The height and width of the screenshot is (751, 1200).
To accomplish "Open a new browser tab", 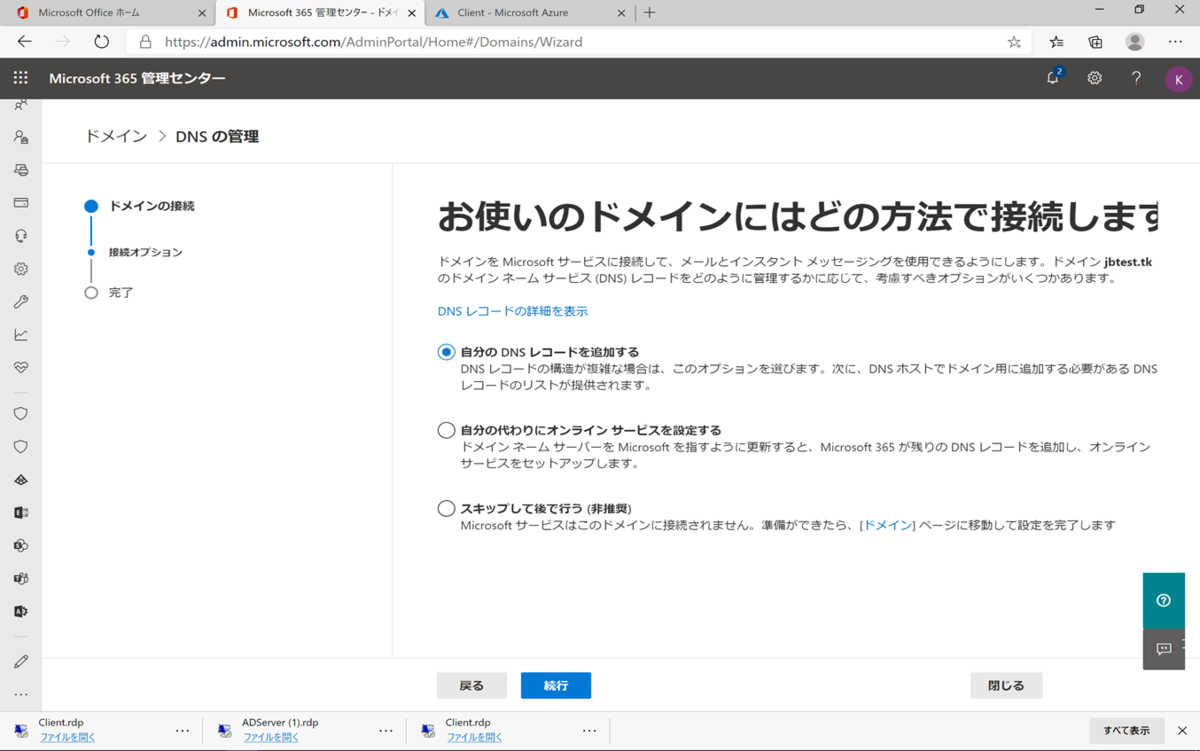I will (x=650, y=13).
